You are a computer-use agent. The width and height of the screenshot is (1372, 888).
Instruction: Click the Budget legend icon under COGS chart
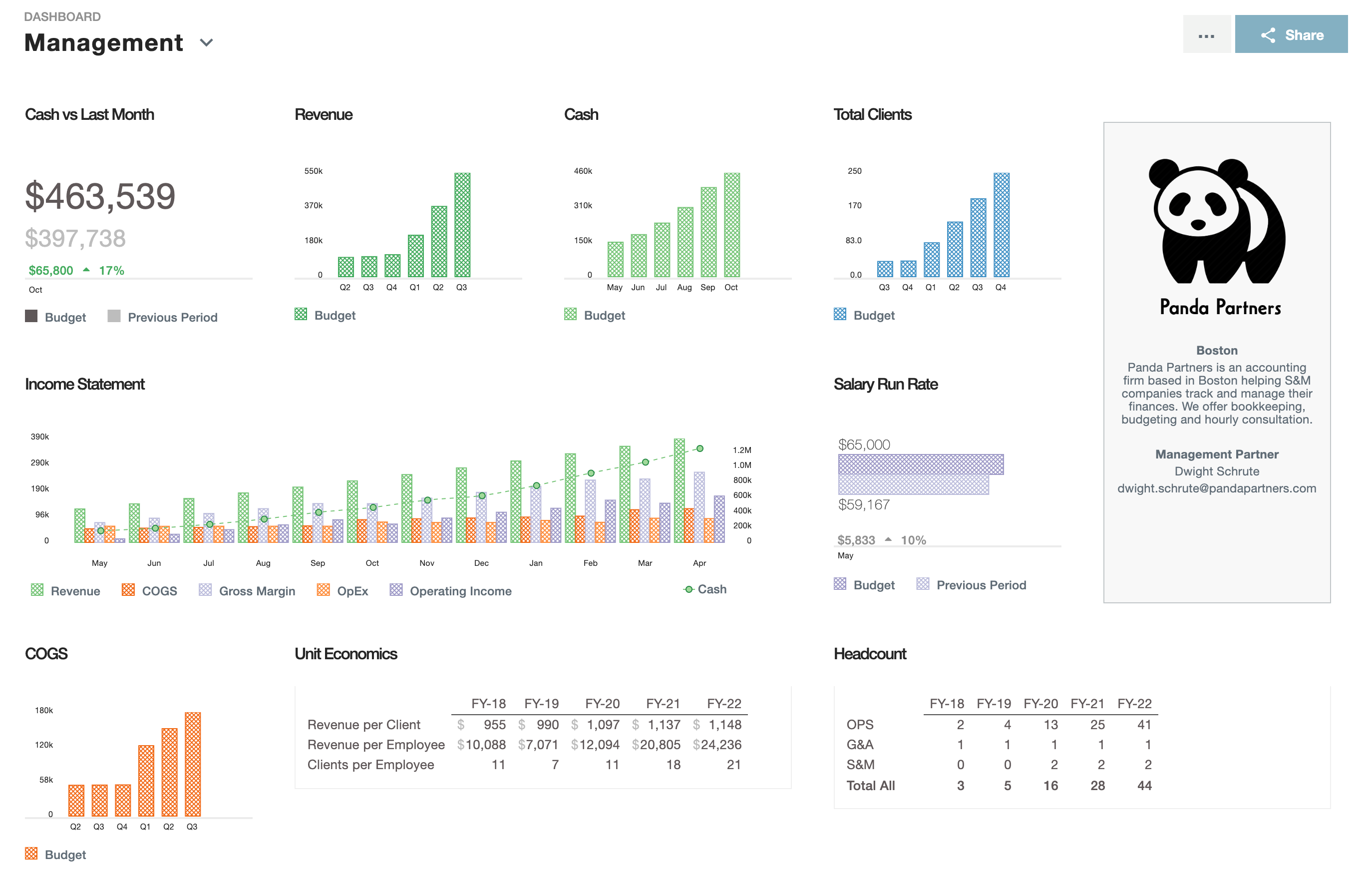tap(31, 854)
